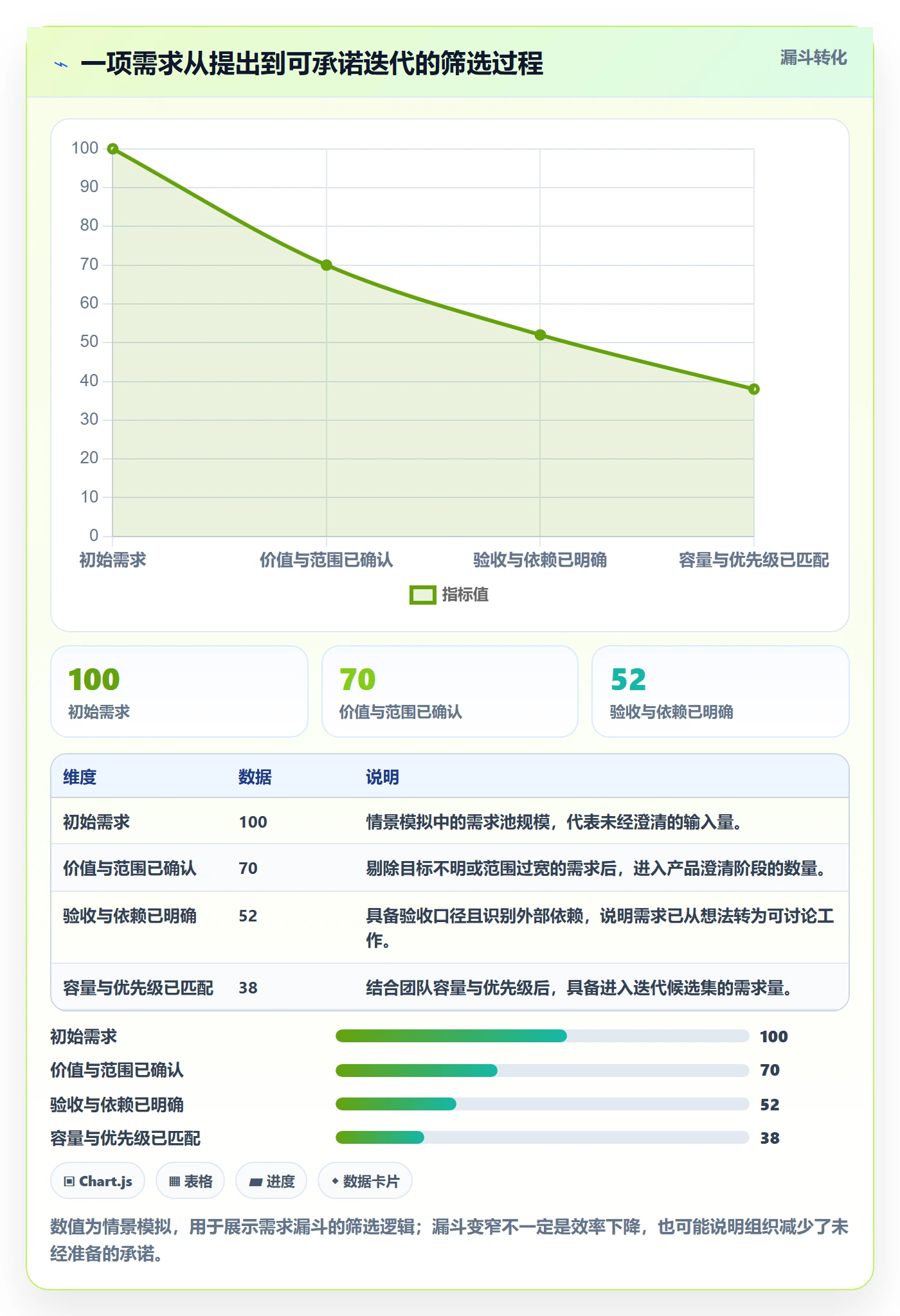Select table cell 验收与依赖已明确

coord(130,916)
